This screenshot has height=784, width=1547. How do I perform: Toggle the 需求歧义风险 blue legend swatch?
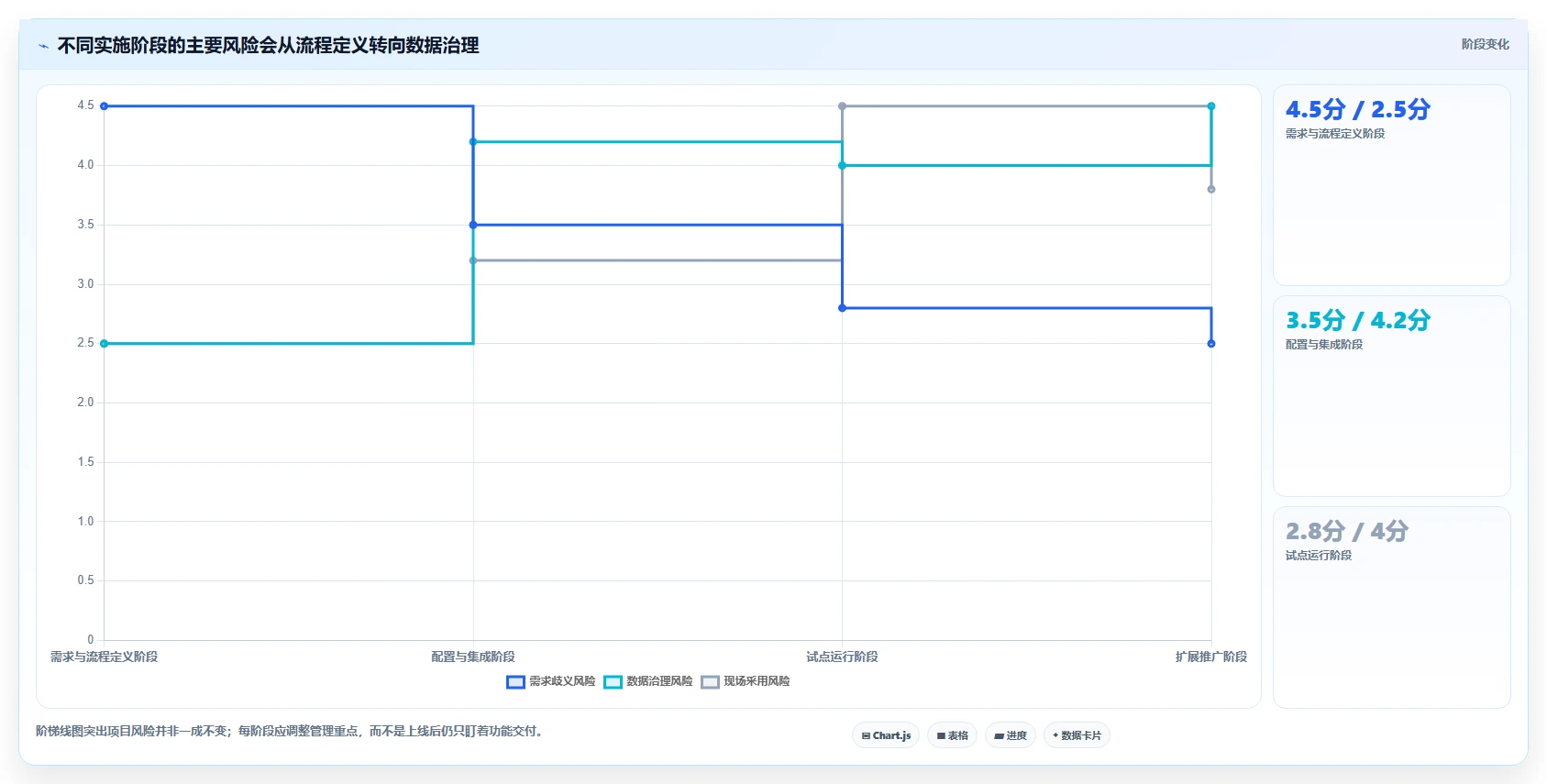[x=515, y=681]
